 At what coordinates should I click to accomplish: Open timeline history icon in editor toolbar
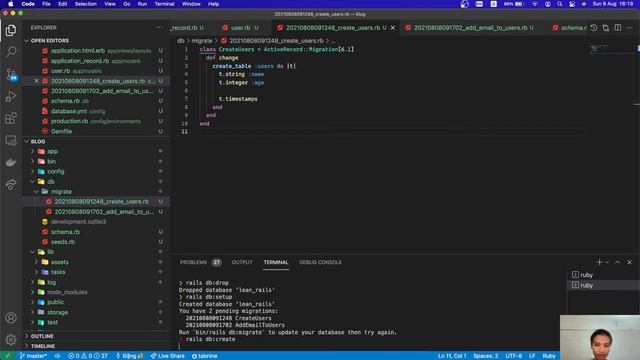[x=594, y=28]
